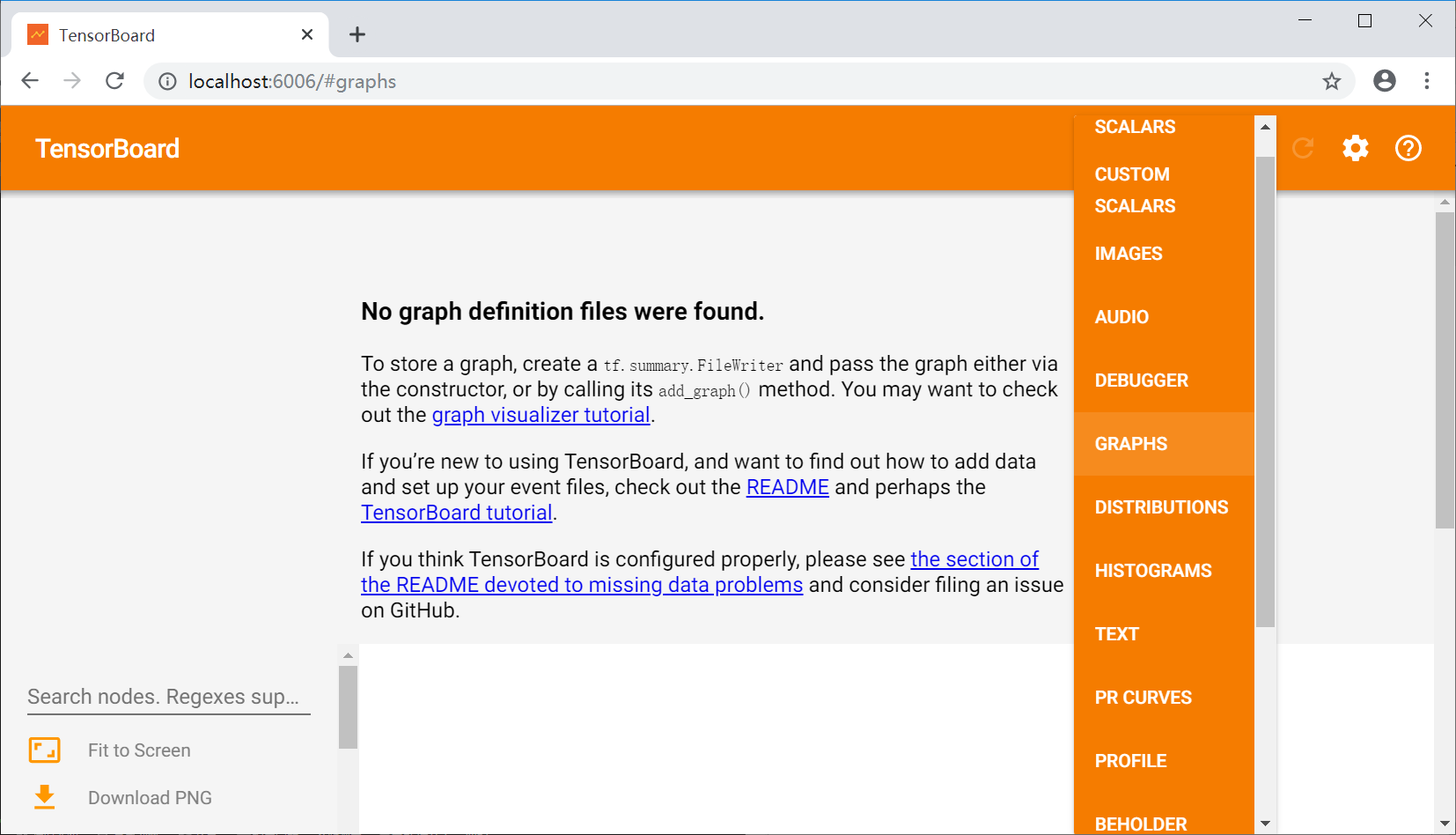1456x835 pixels.
Task: Go forward with the browser forward arrow
Action: (x=72, y=81)
